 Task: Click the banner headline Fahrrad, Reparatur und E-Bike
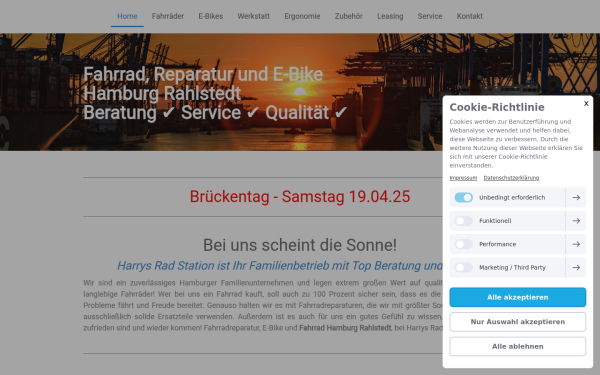203,74
